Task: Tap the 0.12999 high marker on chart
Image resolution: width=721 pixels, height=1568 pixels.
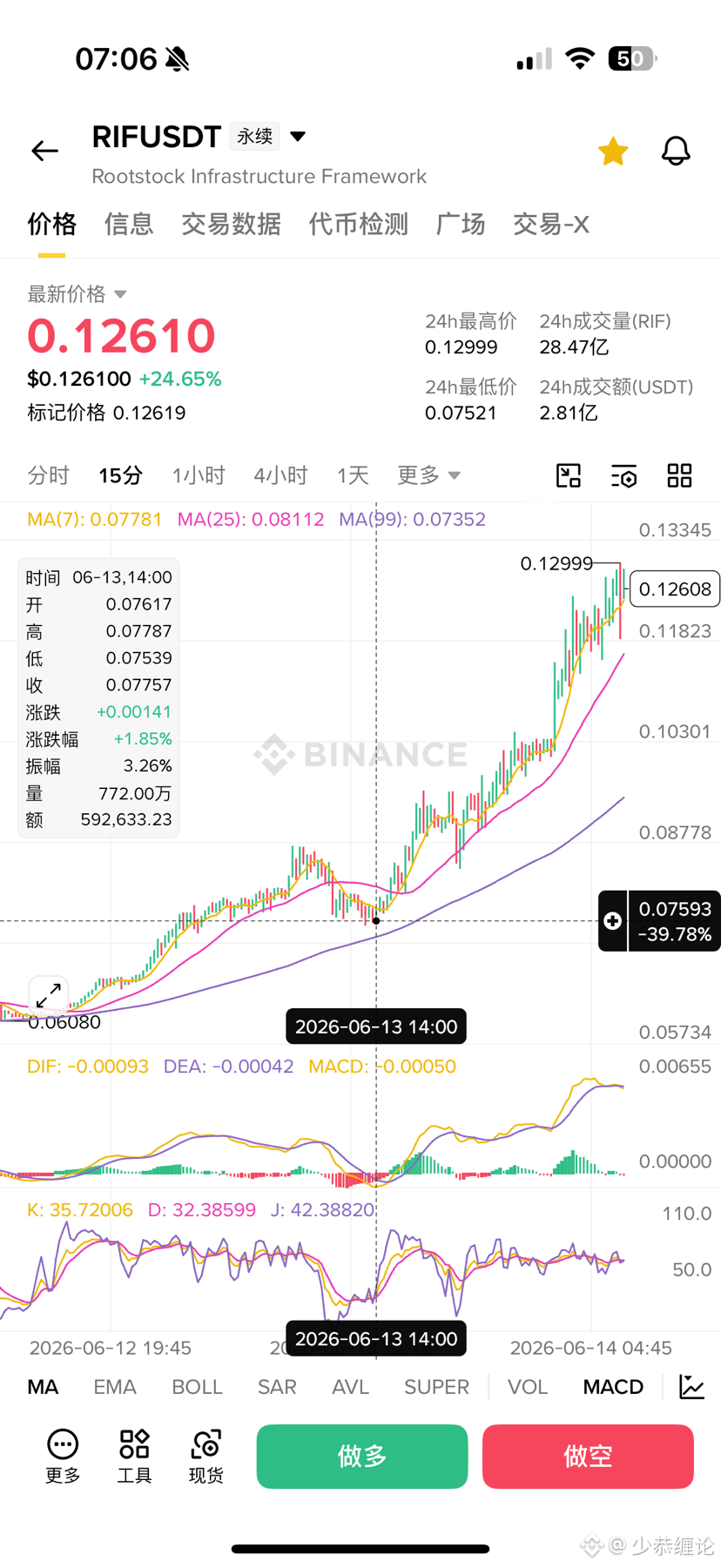Action: 556,563
